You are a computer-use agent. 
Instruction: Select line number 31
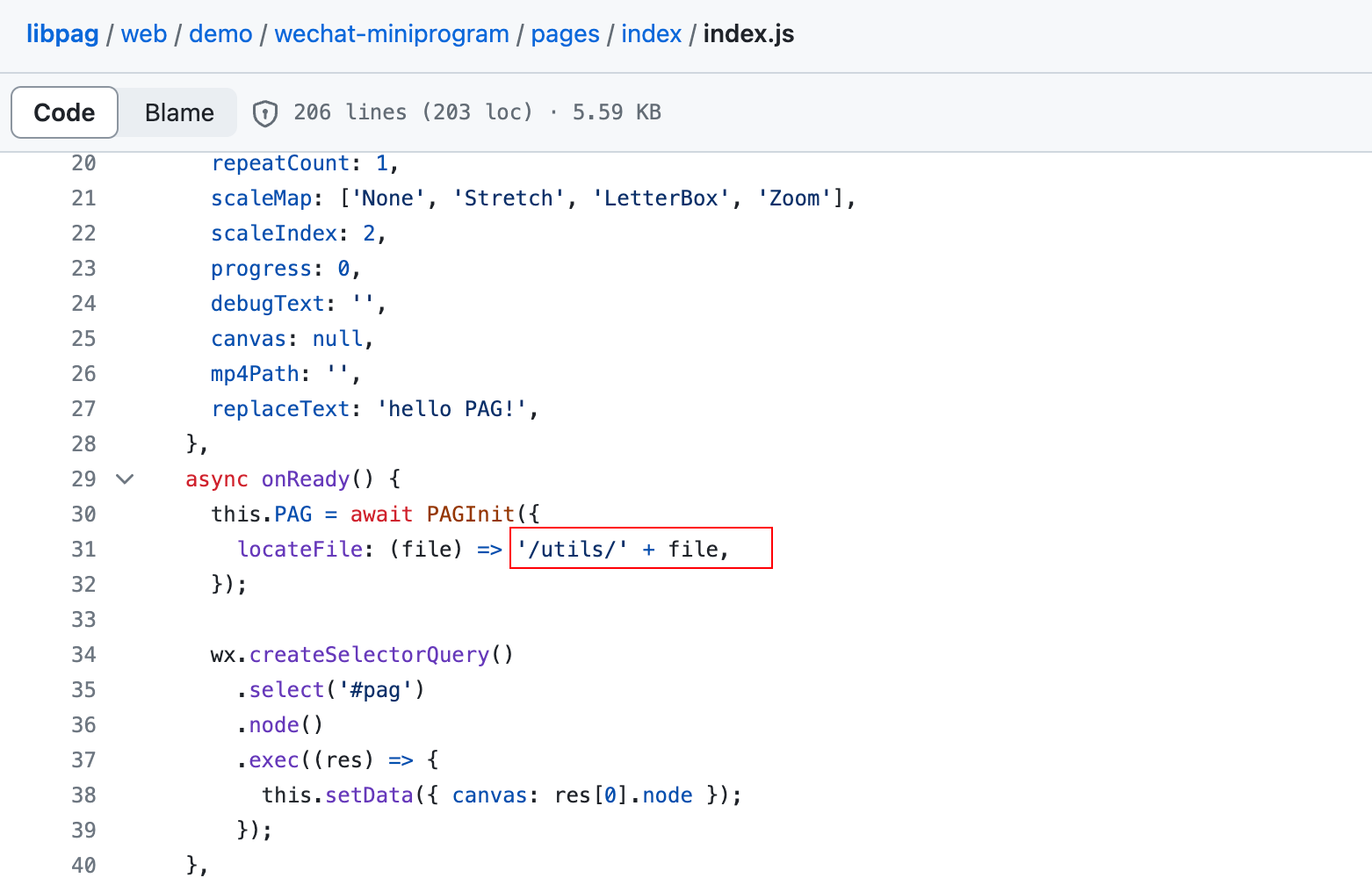[83, 549]
